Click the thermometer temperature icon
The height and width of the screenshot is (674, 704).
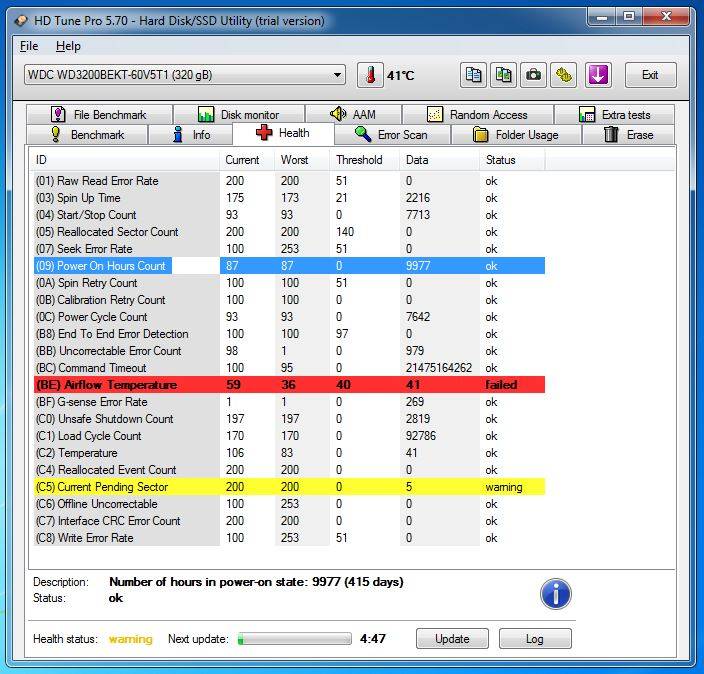click(x=370, y=75)
